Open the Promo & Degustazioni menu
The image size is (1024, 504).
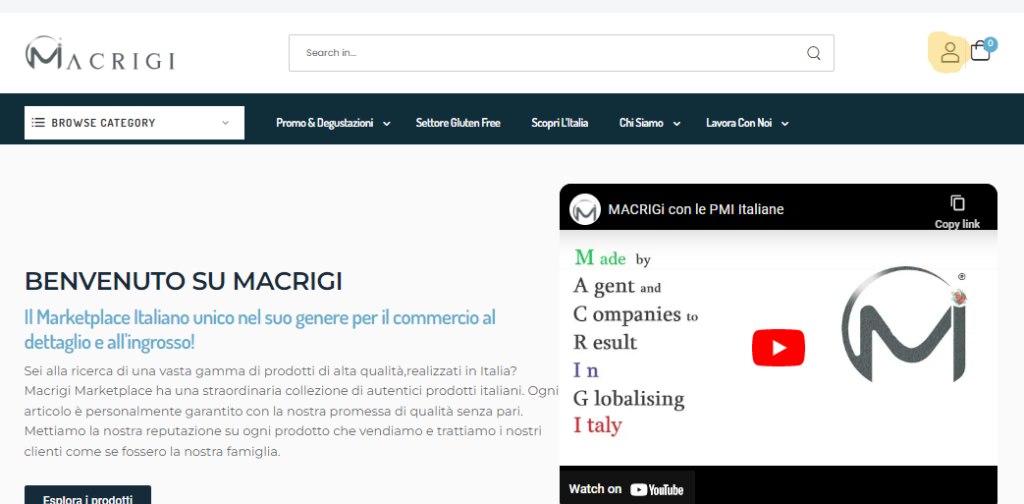[325, 123]
